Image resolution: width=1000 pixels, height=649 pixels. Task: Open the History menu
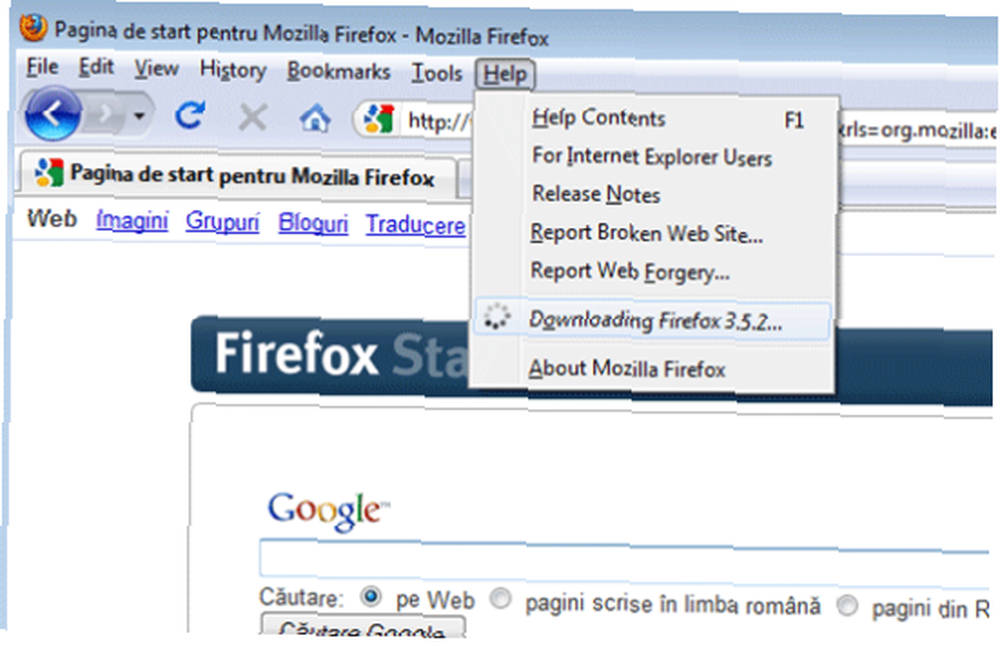(x=233, y=69)
